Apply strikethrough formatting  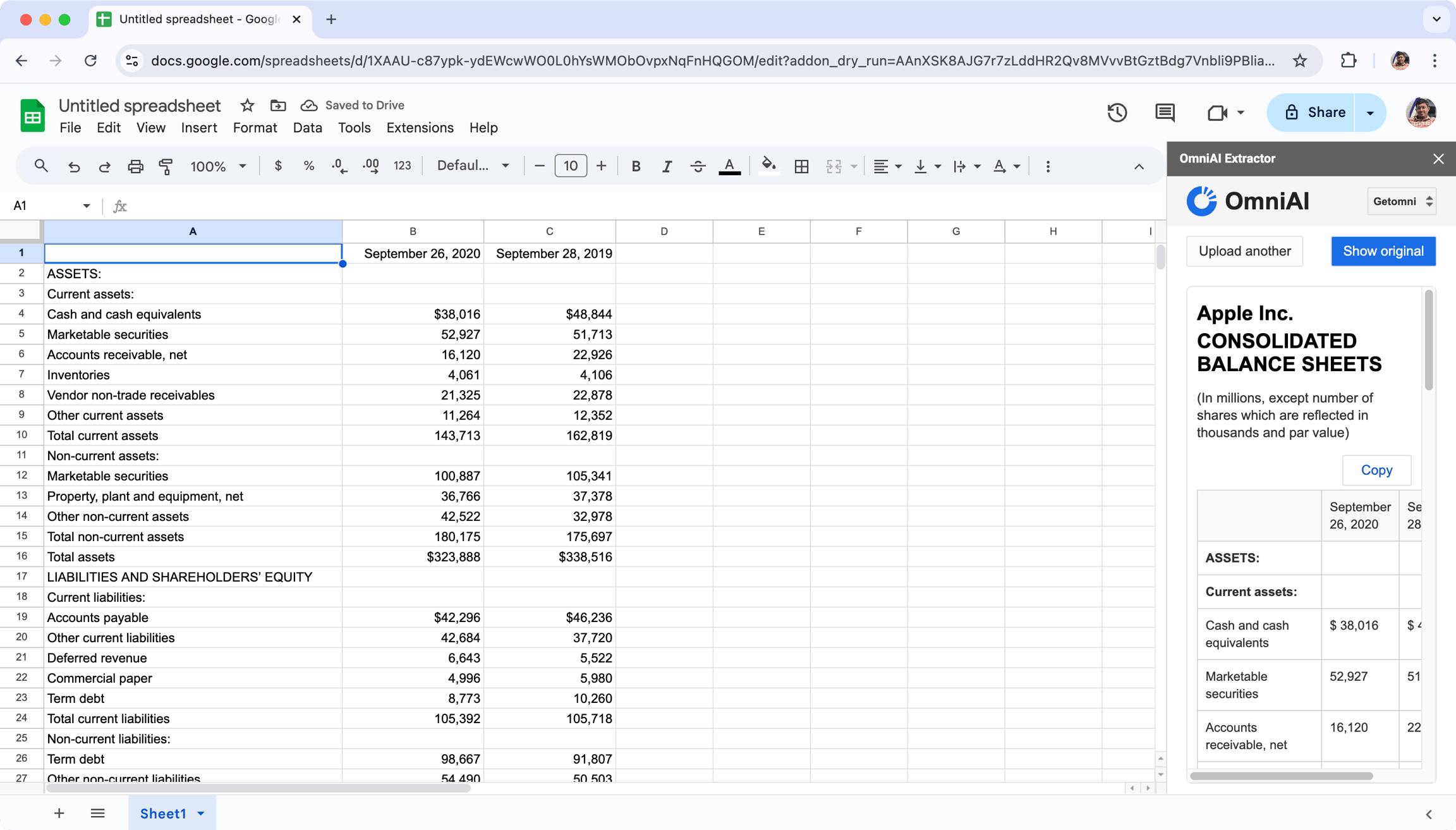[698, 166]
